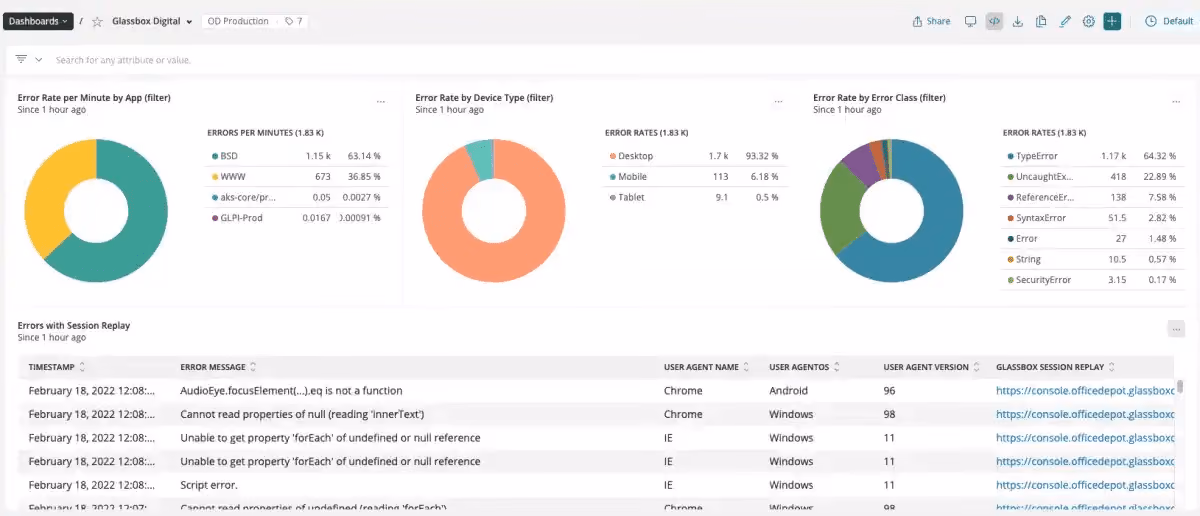1200x516 pixels.
Task: Click the Android cell in first row
Action: pyautogui.click(x=788, y=391)
